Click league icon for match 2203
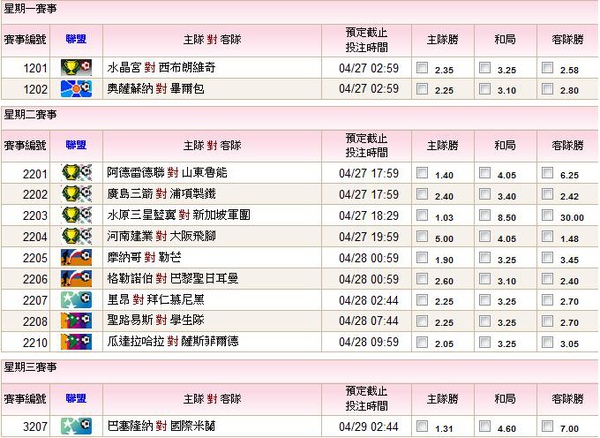Image resolution: width=600 pixels, height=438 pixels. (76, 215)
